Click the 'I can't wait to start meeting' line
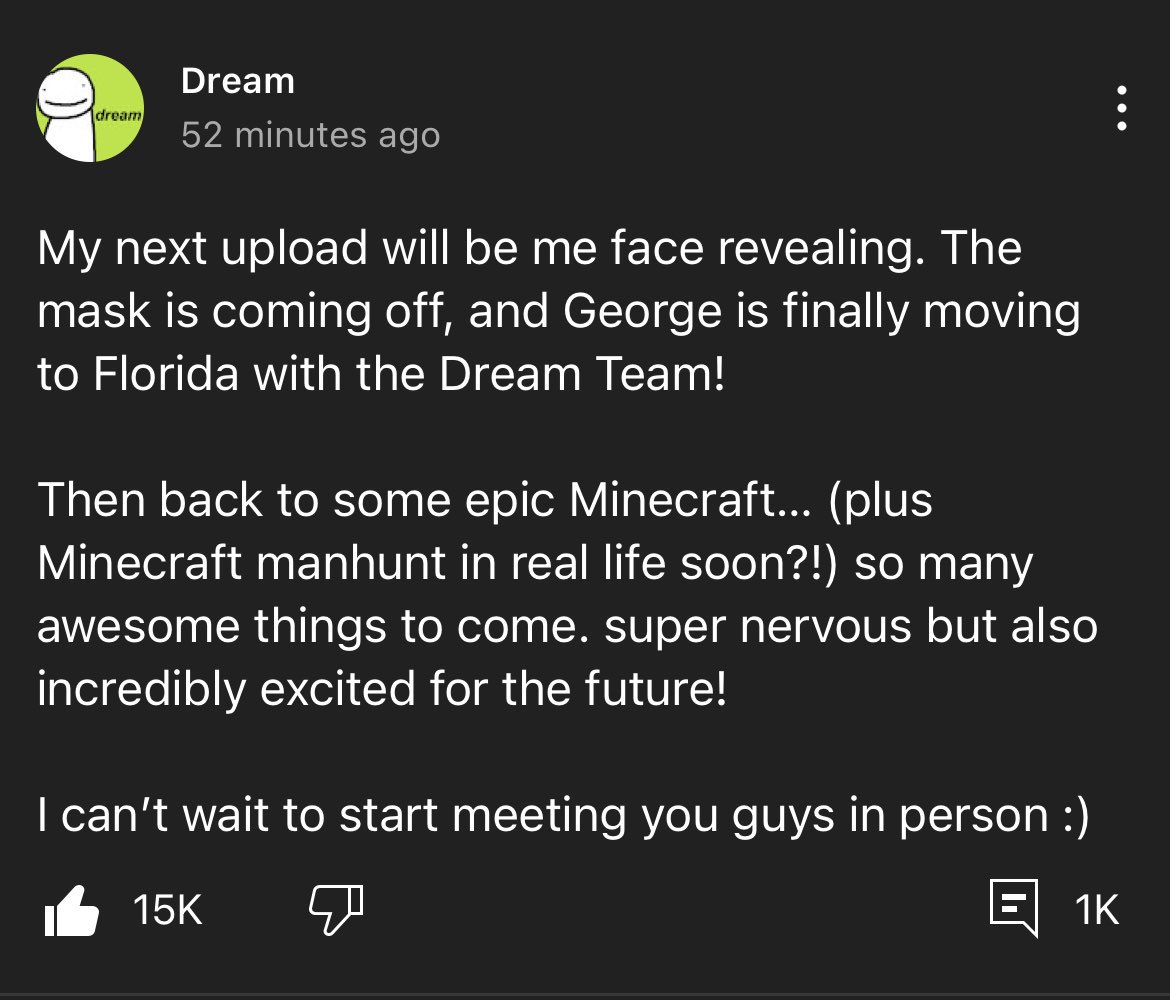 click(x=563, y=815)
